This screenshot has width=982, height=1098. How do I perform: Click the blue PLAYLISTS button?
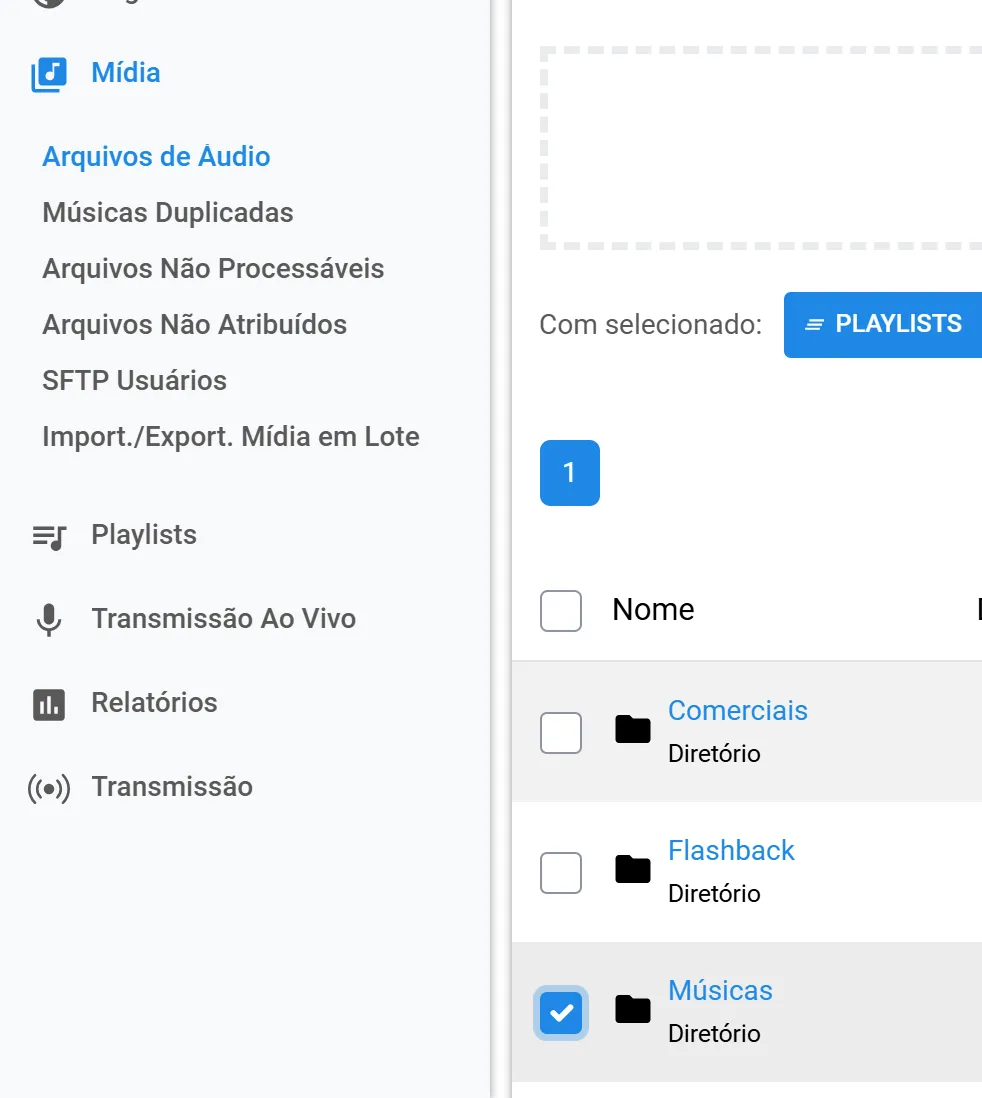coord(883,325)
